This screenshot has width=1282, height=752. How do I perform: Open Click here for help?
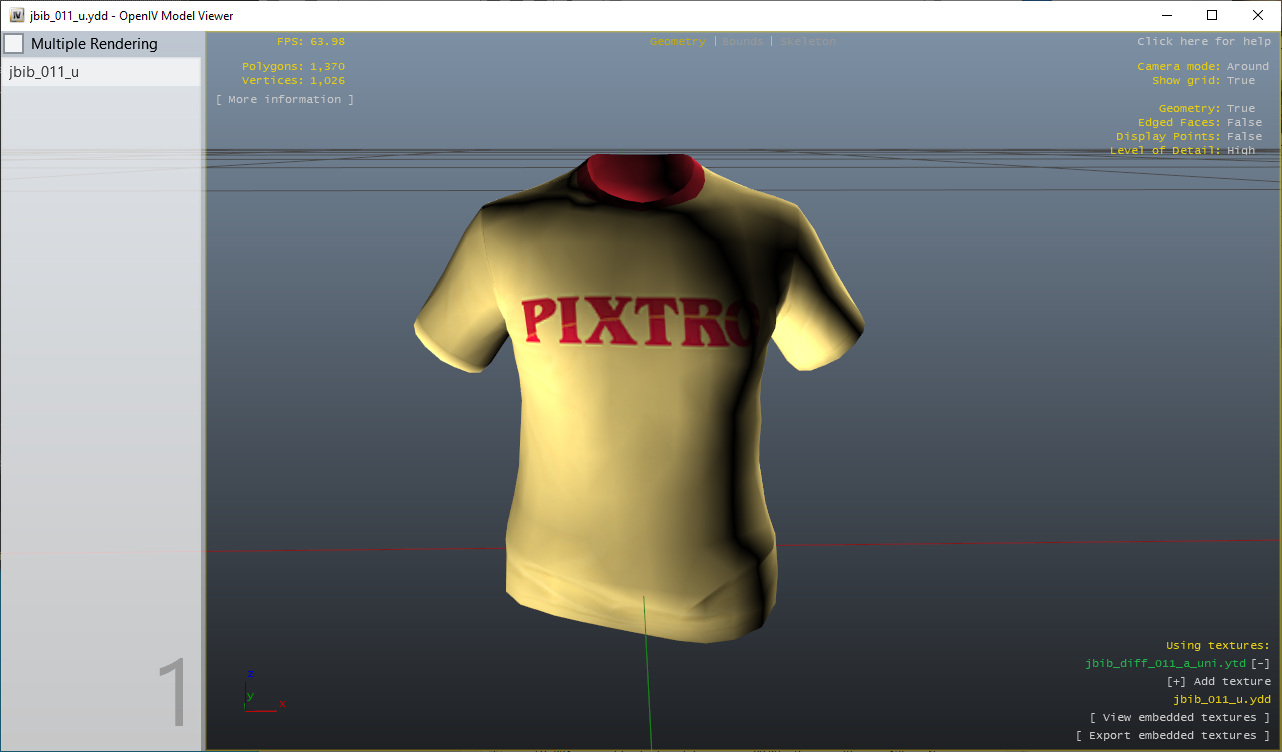1204,41
